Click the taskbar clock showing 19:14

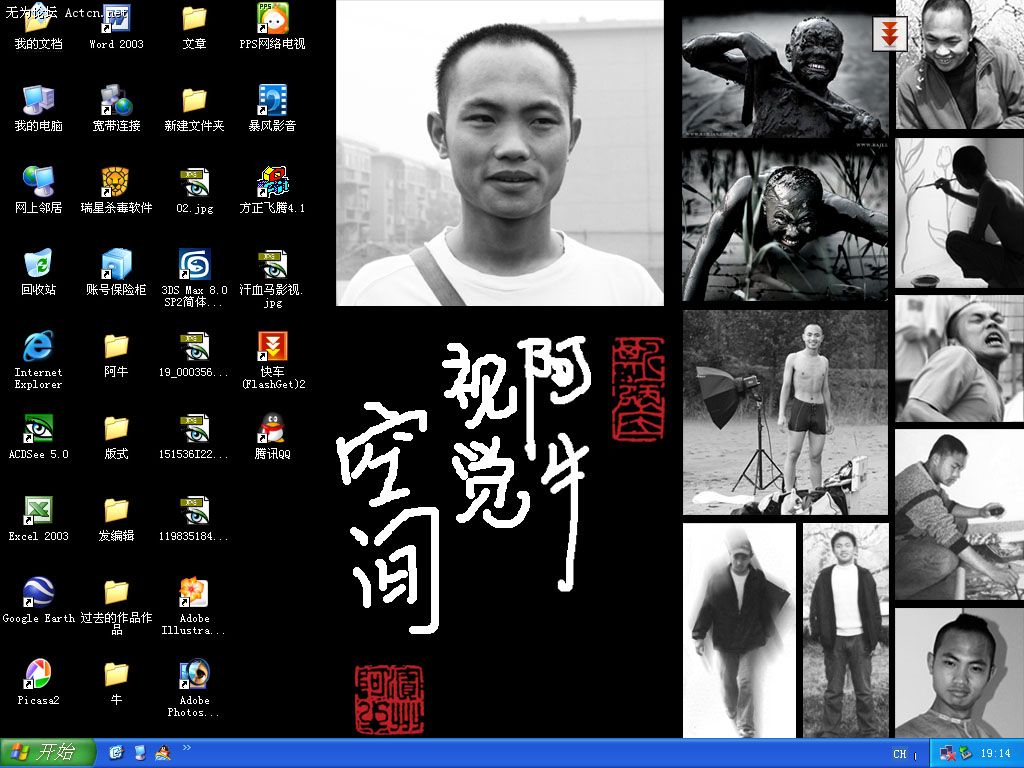pos(995,754)
